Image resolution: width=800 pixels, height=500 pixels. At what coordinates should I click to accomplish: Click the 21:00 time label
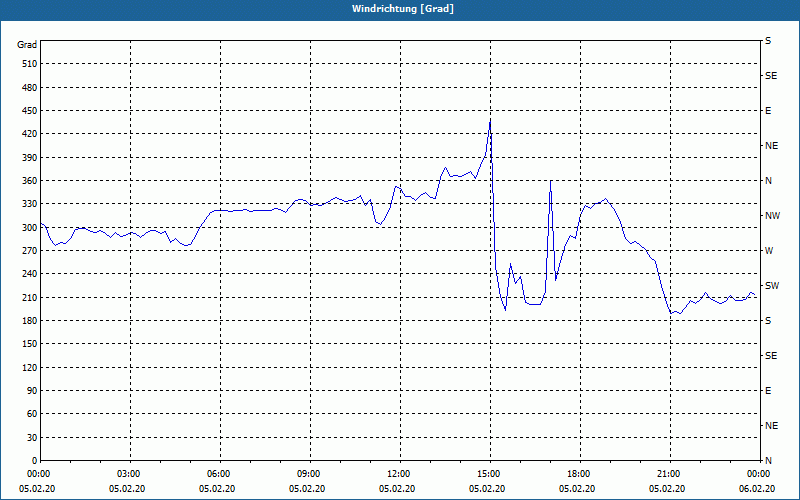point(670,474)
